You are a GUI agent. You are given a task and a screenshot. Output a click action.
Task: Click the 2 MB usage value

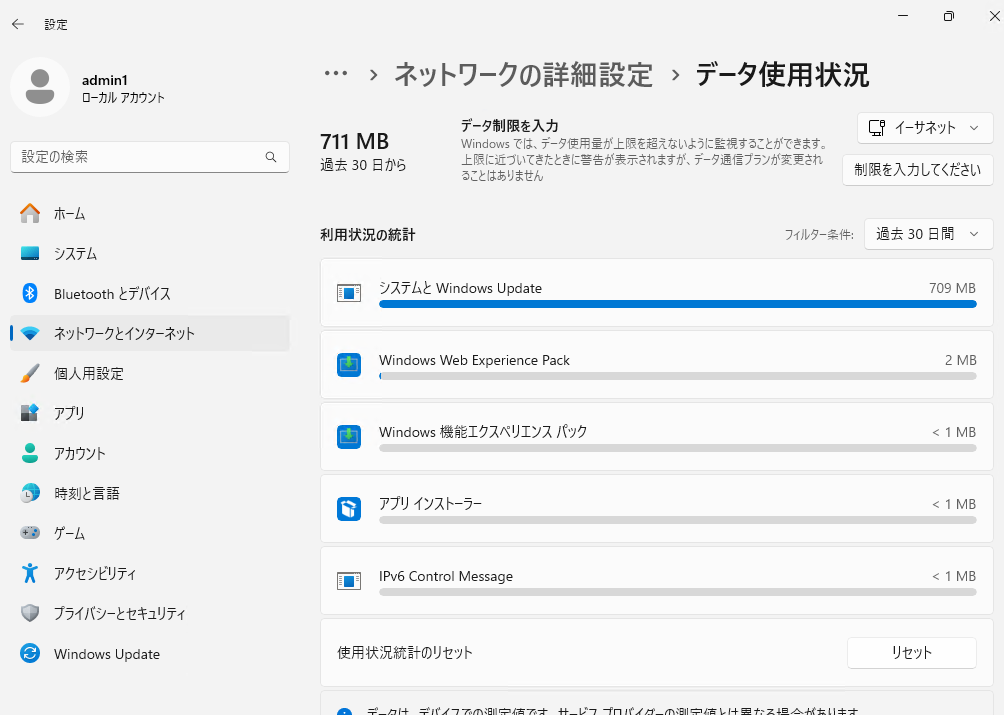tap(960, 360)
